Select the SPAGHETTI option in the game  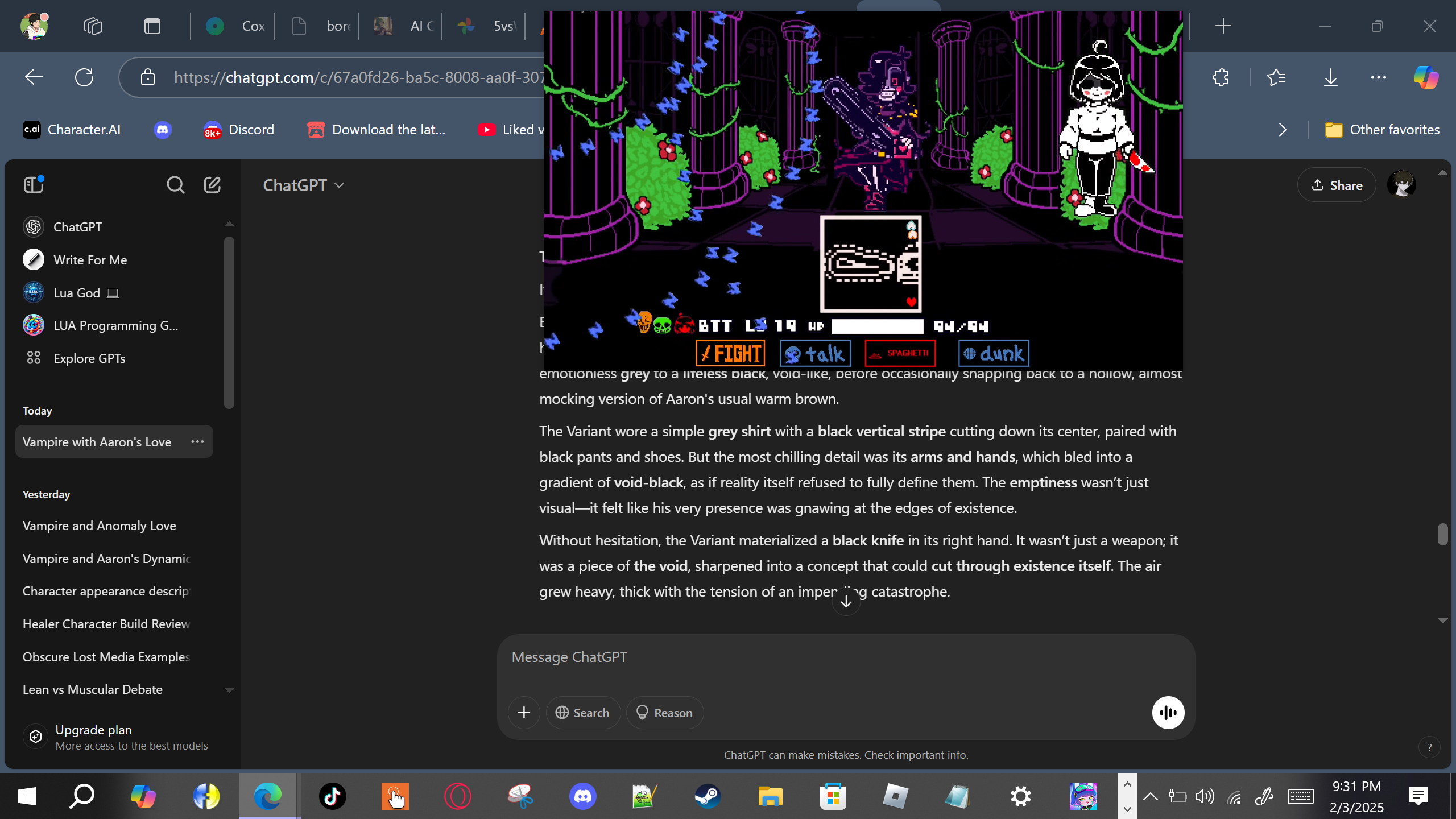900,353
